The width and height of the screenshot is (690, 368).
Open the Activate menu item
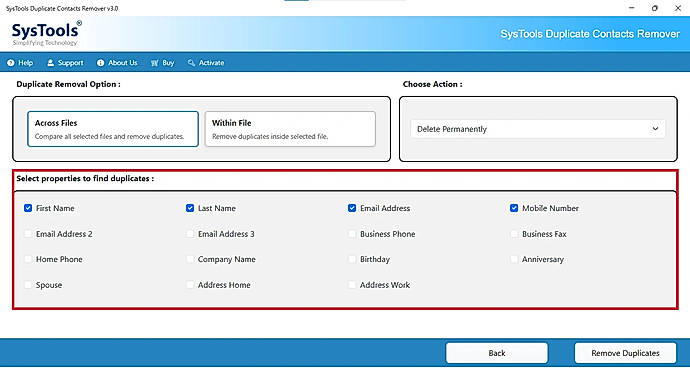(206, 63)
